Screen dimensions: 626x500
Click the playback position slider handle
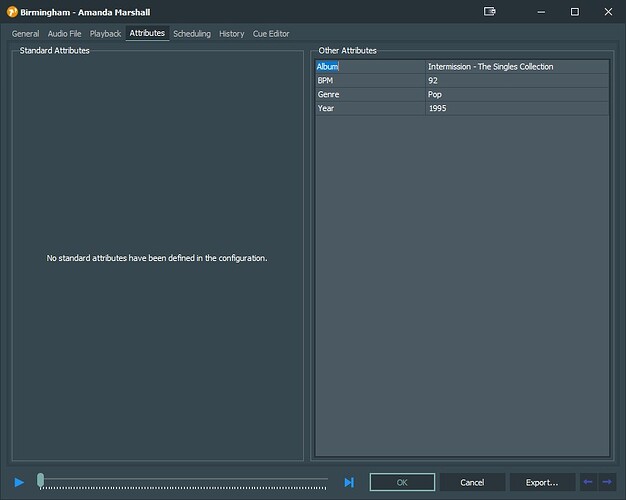(40, 480)
